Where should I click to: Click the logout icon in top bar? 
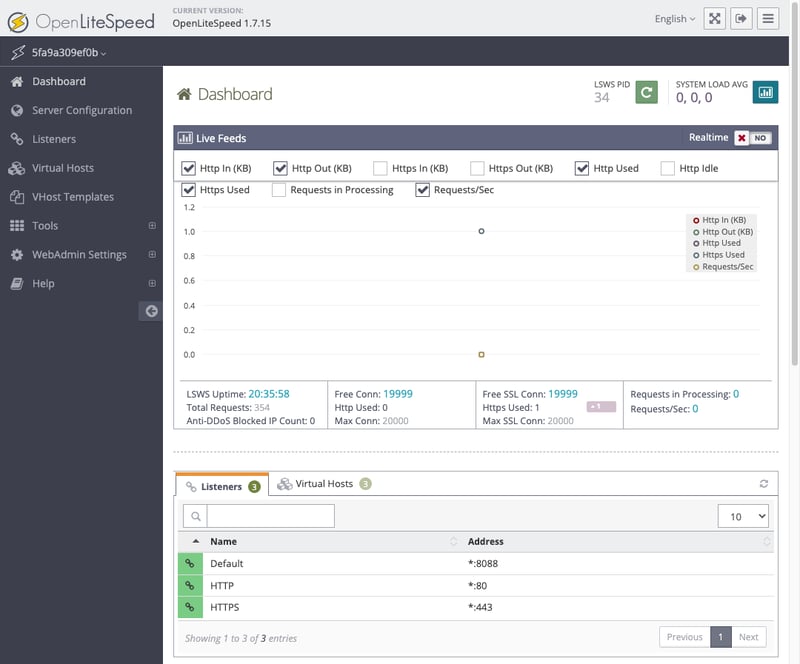741,18
